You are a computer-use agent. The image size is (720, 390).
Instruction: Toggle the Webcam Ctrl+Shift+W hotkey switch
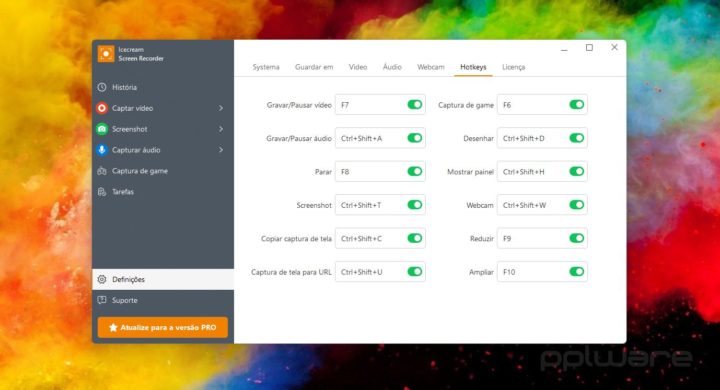click(577, 205)
